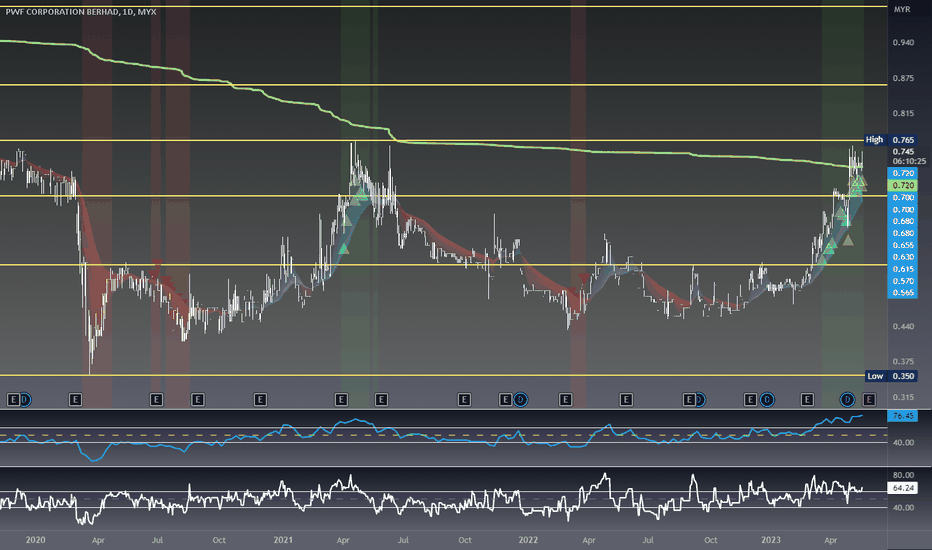
Task: Open the earnings marker from late February 2020
Action: [x=75, y=400]
